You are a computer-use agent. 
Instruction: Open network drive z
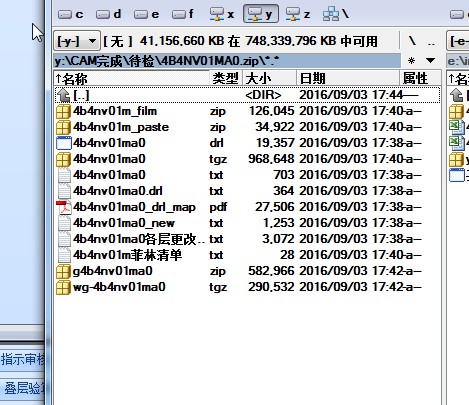[x=298, y=14]
